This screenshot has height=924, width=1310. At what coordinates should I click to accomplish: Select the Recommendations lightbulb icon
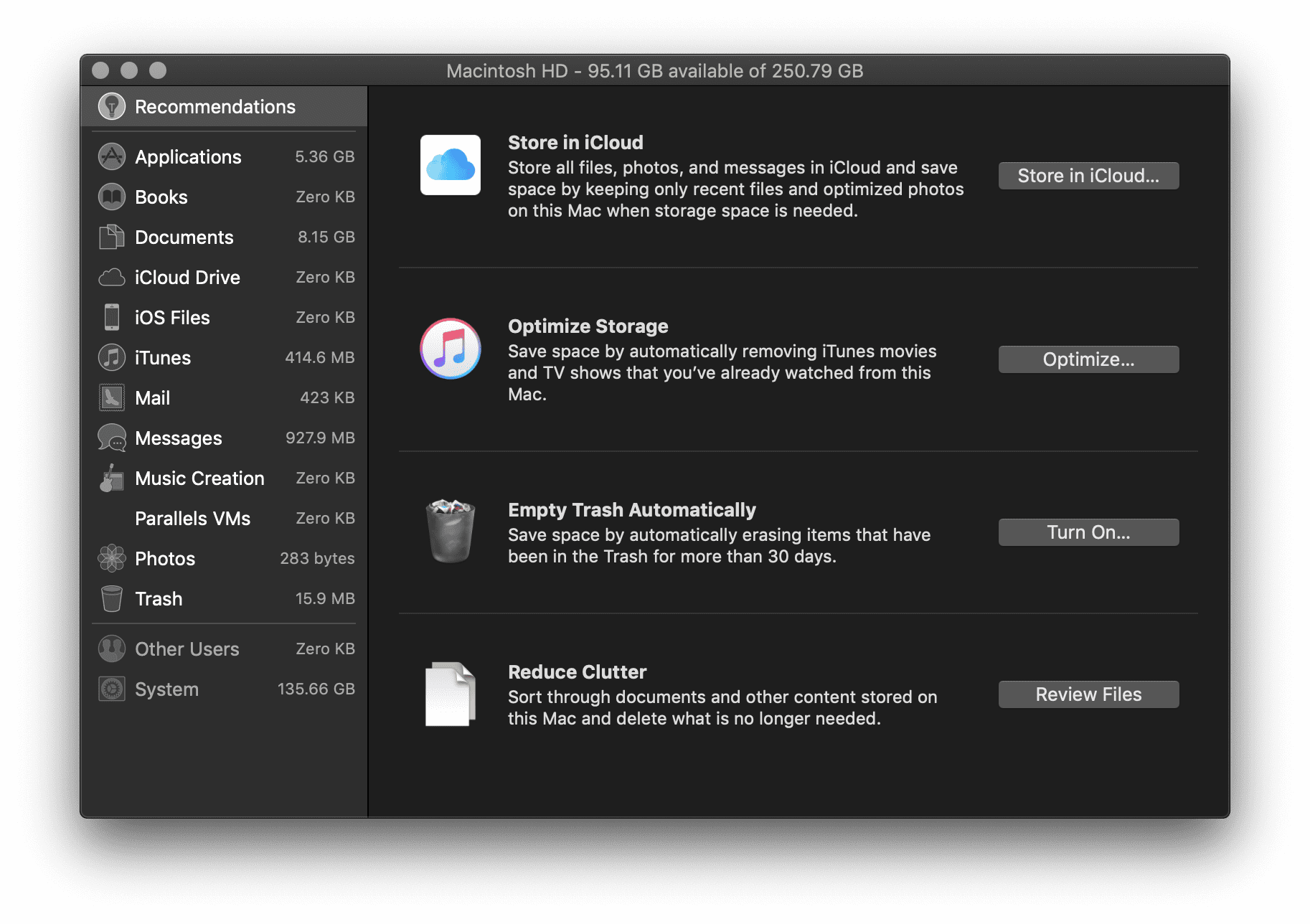(112, 106)
